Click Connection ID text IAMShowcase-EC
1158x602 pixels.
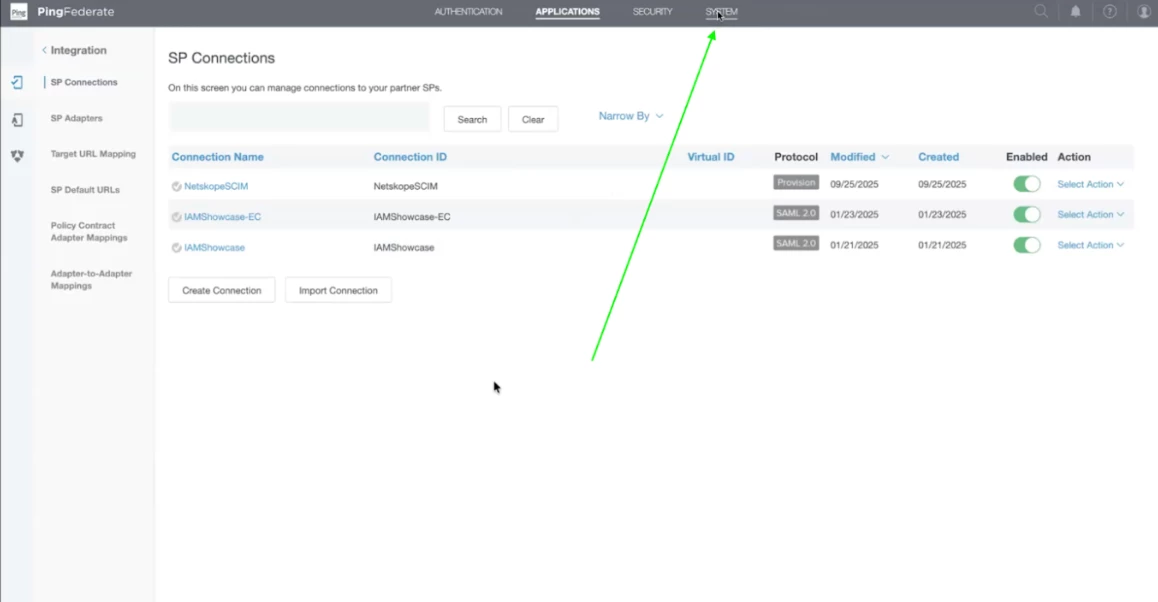[x=411, y=216]
